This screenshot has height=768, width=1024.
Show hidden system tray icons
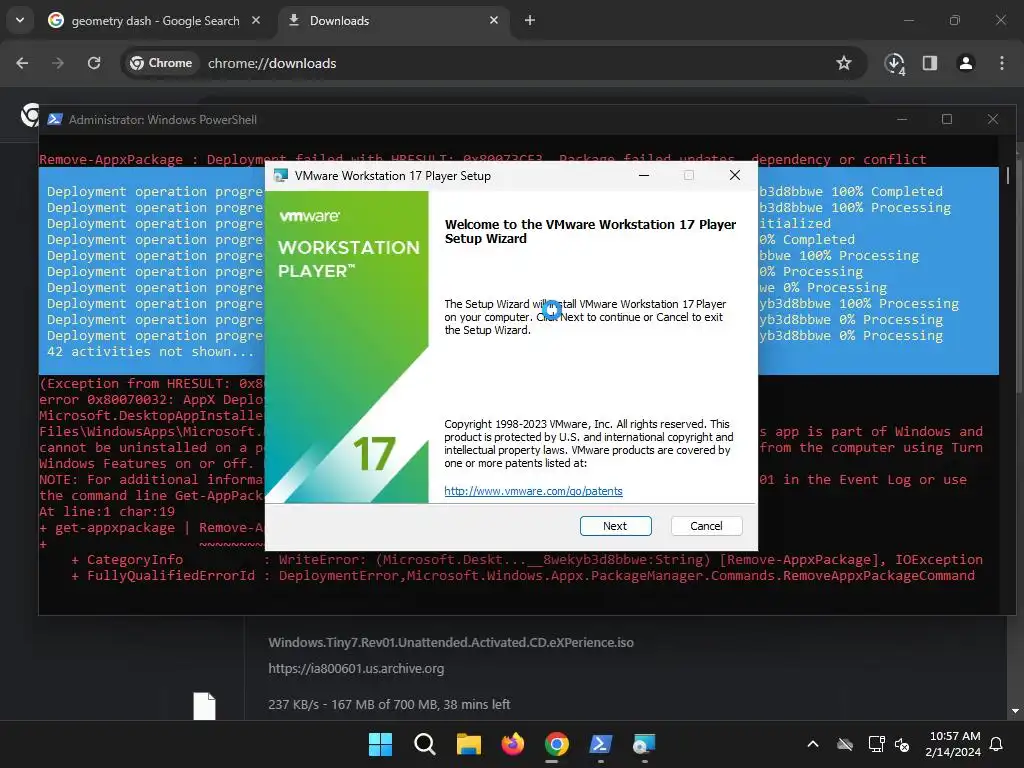tap(813, 744)
